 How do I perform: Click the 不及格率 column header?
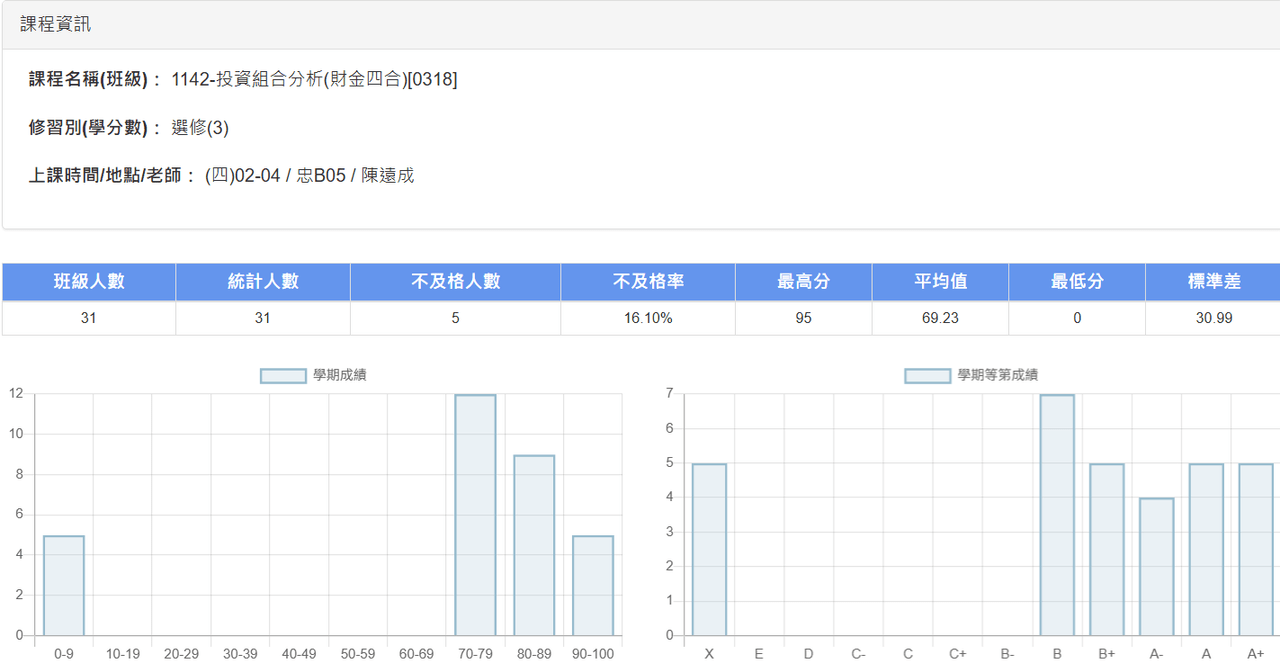[x=648, y=282]
